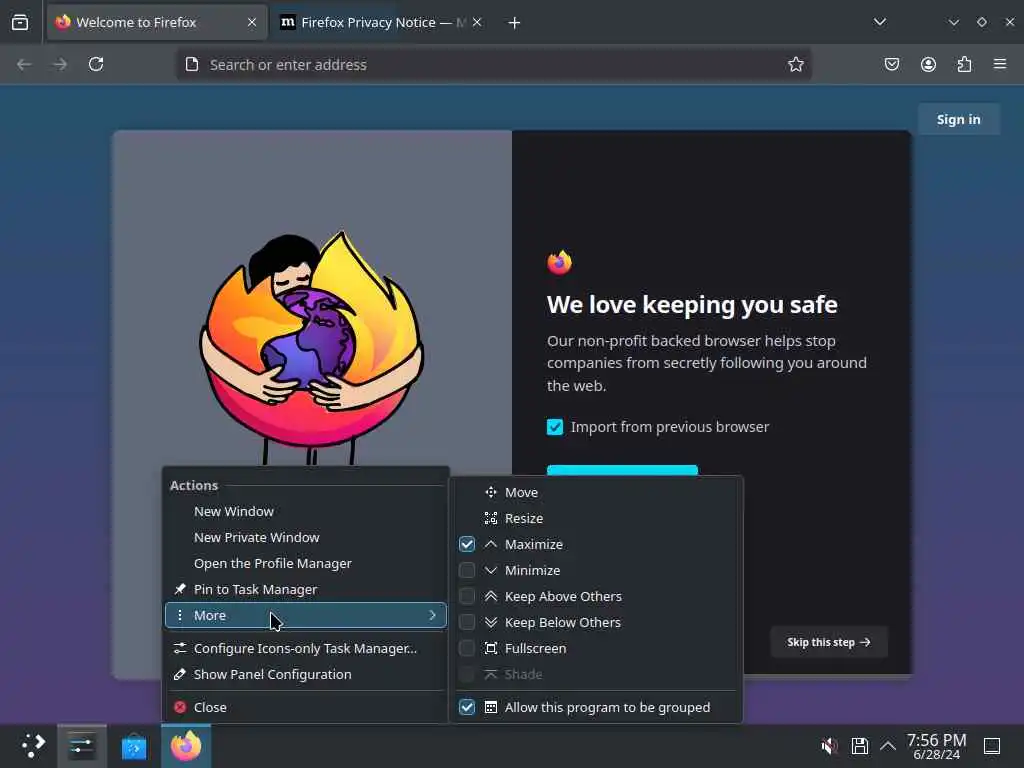Image resolution: width=1024 pixels, height=768 pixels.
Task: Enable Keep Below Others checkbox
Action: tap(467, 622)
